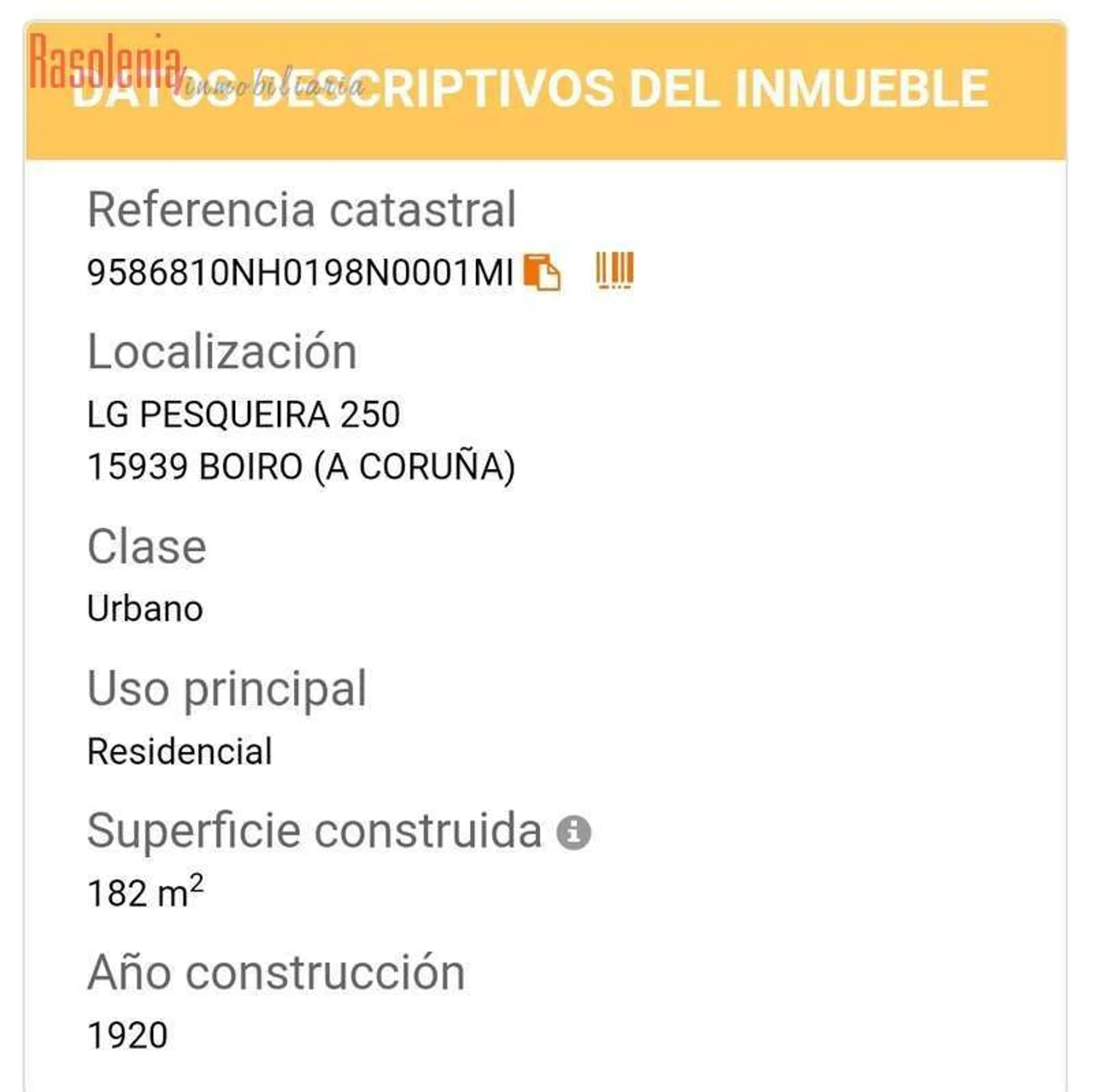Viewport: 1093px width, 1092px height.
Task: Click the Clase label
Action: (146, 547)
